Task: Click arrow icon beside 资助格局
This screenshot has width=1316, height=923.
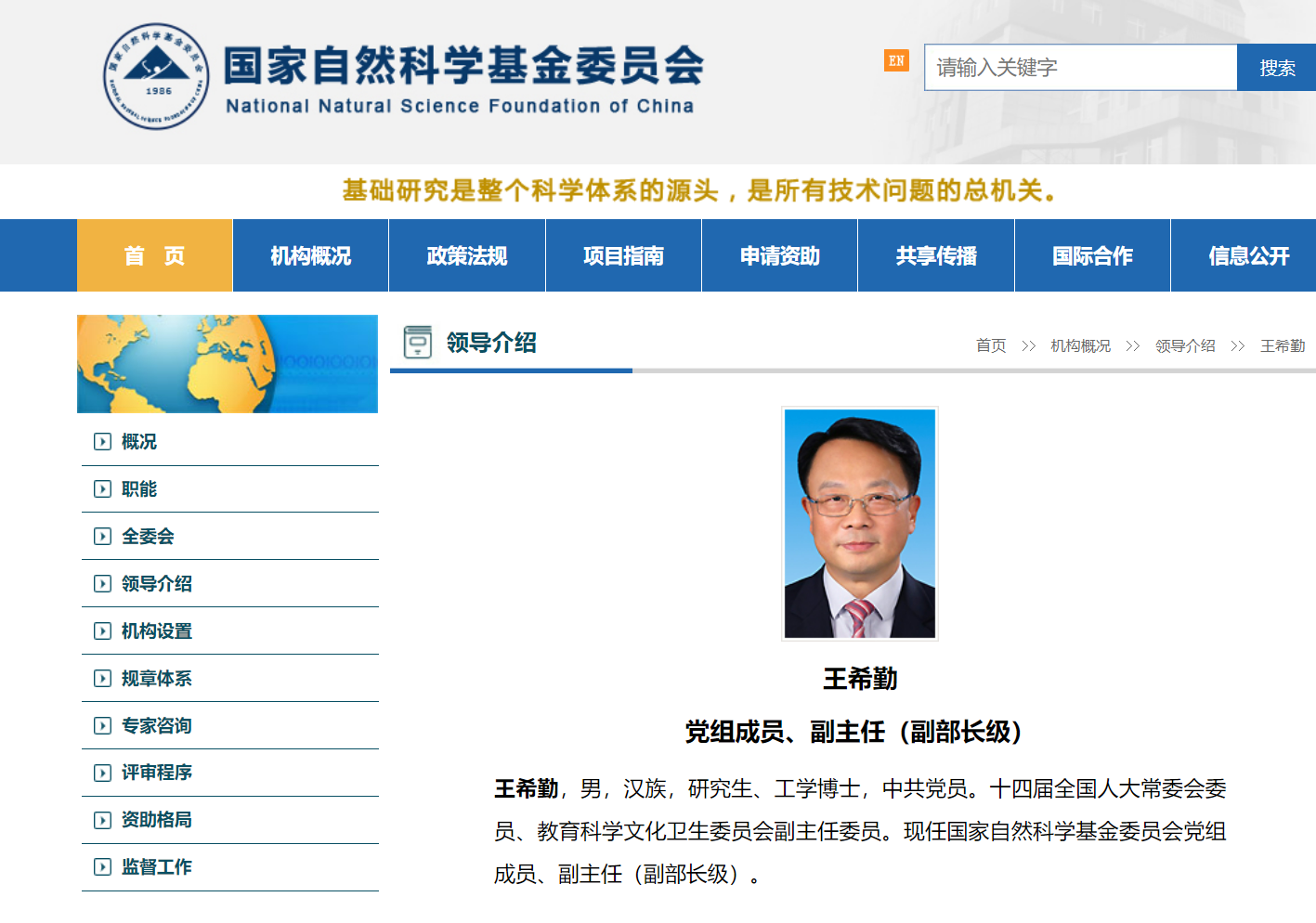Action: (x=102, y=820)
